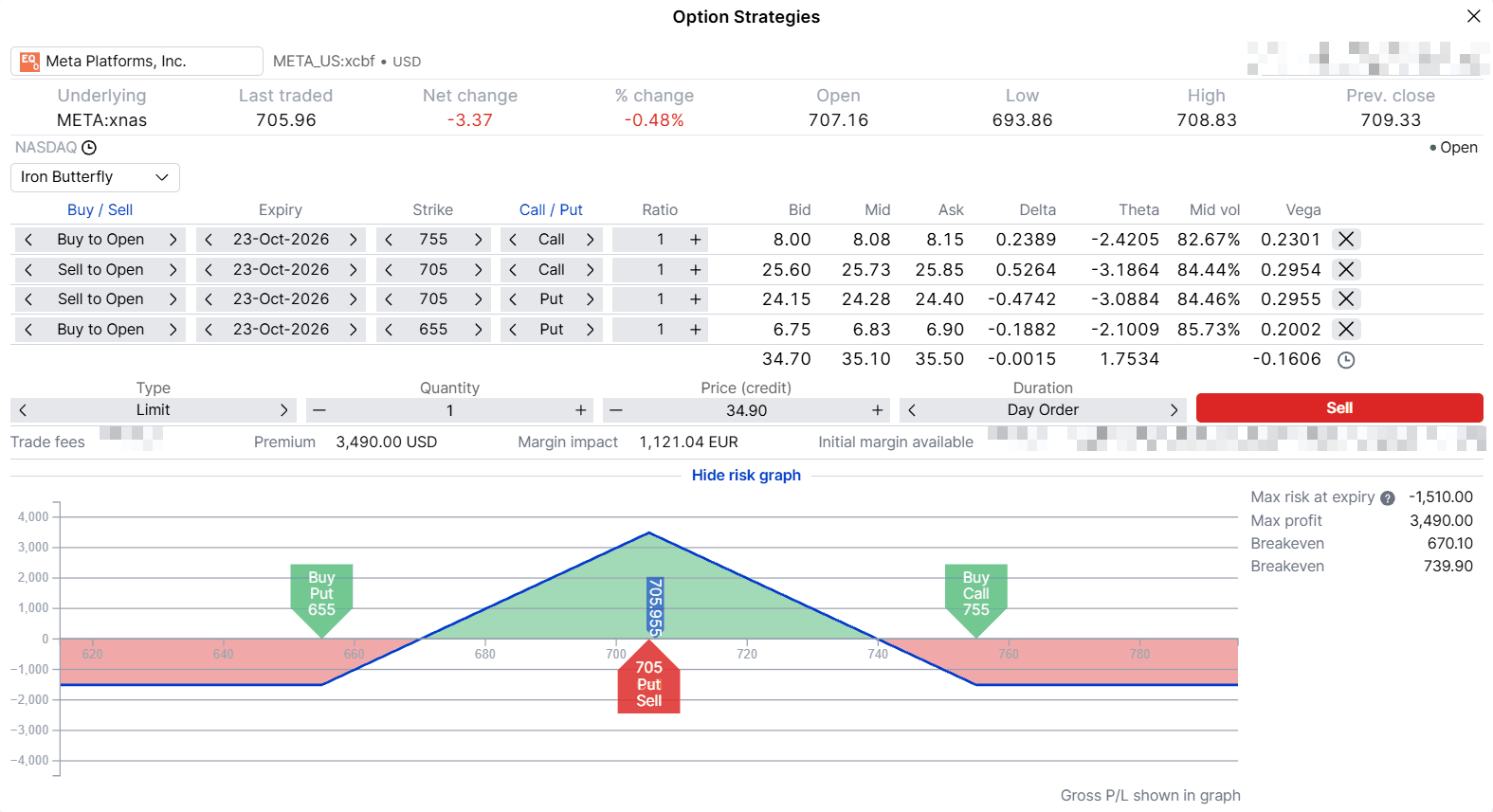Viewport: 1493px width, 812px height.
Task: Decrease order quantity with minus button
Action: 319,410
